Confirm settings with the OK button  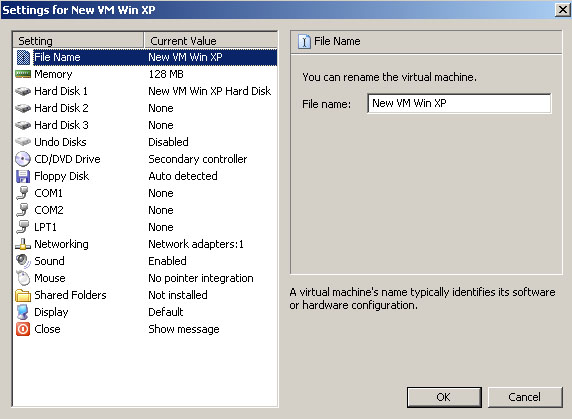click(444, 397)
